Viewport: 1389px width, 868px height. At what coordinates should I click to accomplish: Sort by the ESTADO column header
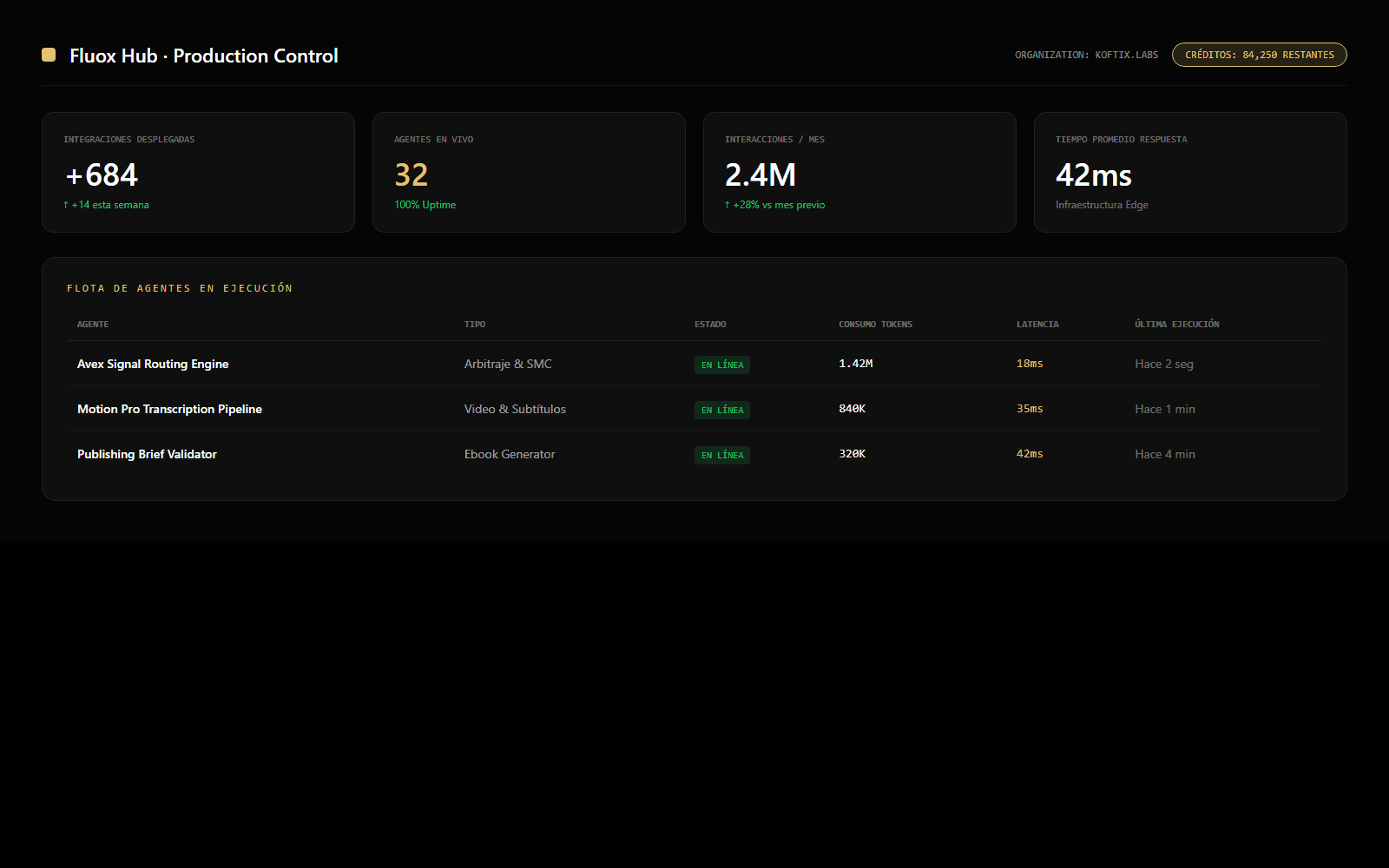[710, 325]
